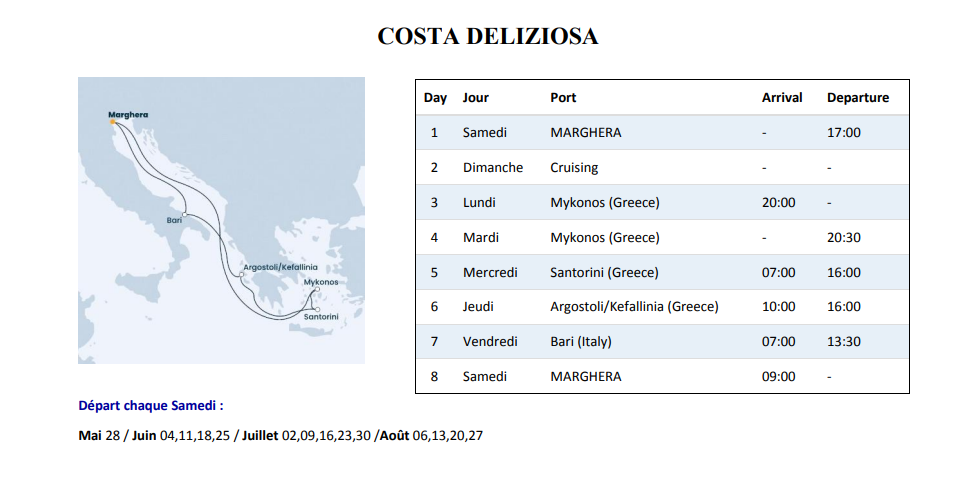Select Bari (Italy) port cell
977x498 pixels.
tap(581, 342)
